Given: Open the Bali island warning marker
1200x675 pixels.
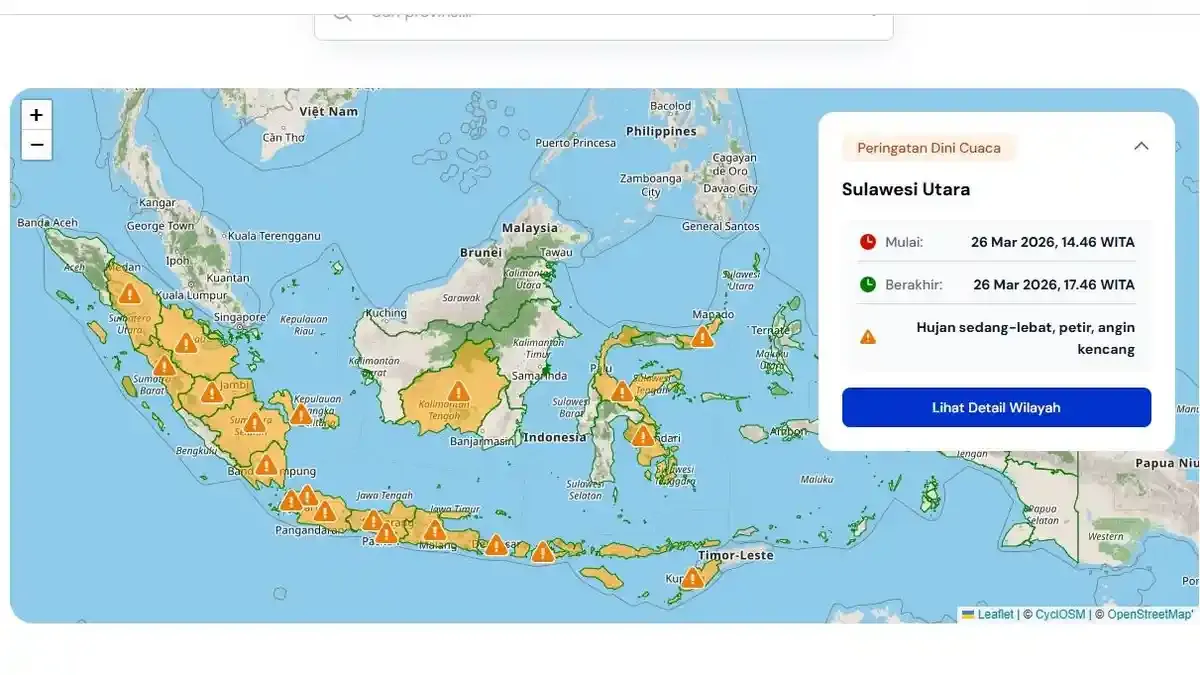Looking at the screenshot, I should pos(496,545).
